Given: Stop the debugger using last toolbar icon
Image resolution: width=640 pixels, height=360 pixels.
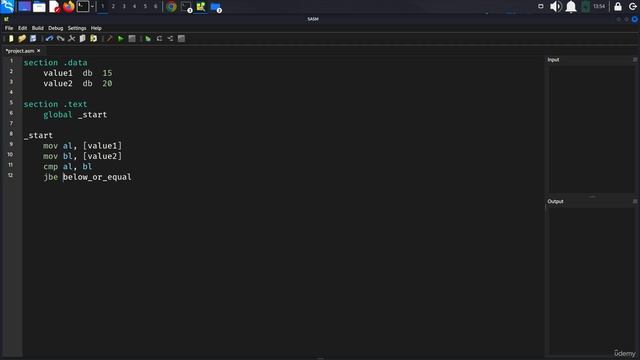Looking at the screenshot, I should 181,38.
